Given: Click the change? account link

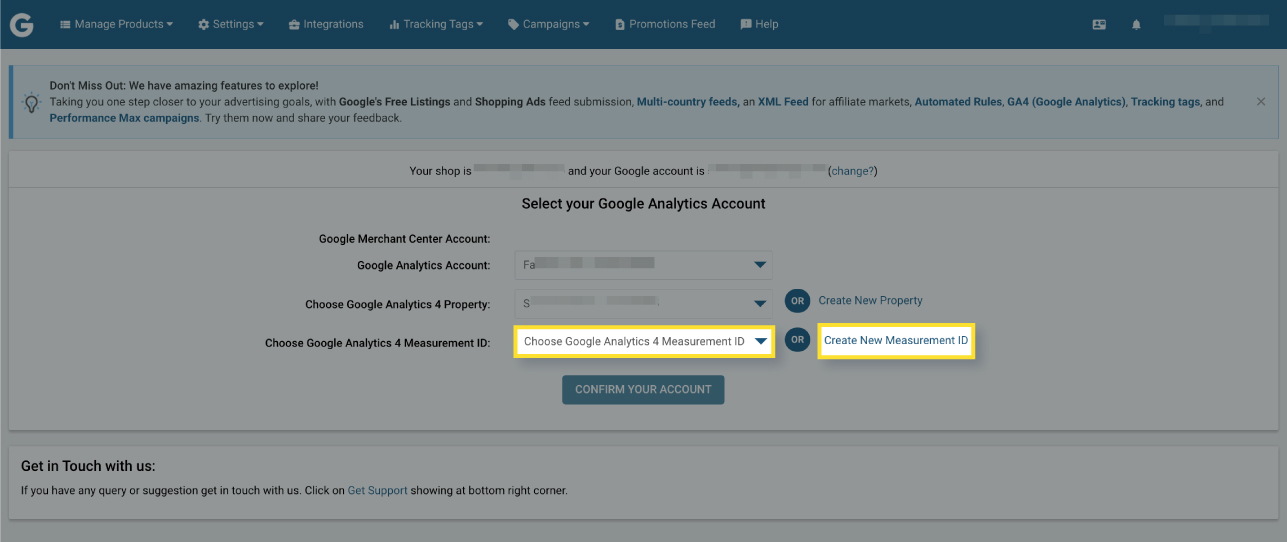Looking at the screenshot, I should point(853,171).
